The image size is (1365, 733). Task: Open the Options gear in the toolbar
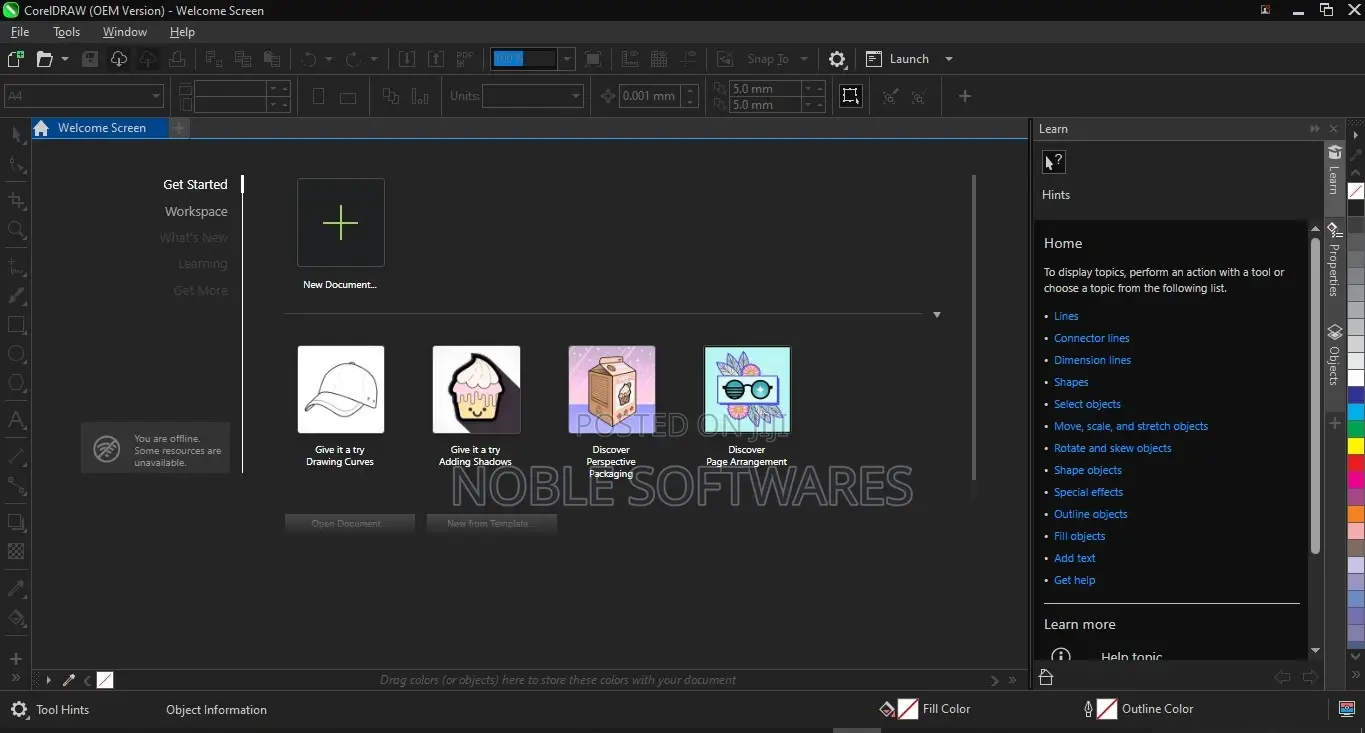coord(838,59)
